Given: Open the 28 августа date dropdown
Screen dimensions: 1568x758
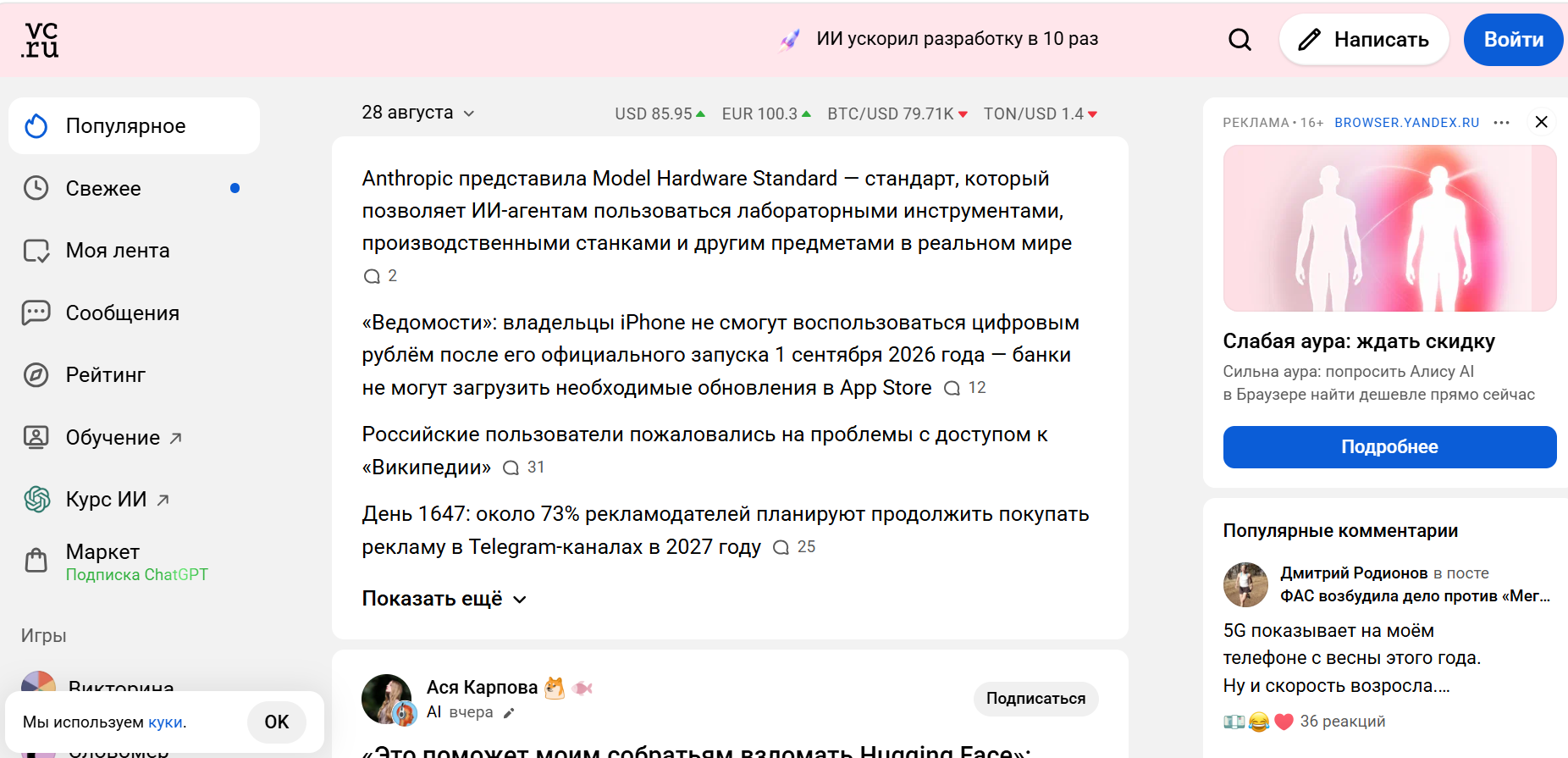Looking at the screenshot, I should click(x=418, y=113).
